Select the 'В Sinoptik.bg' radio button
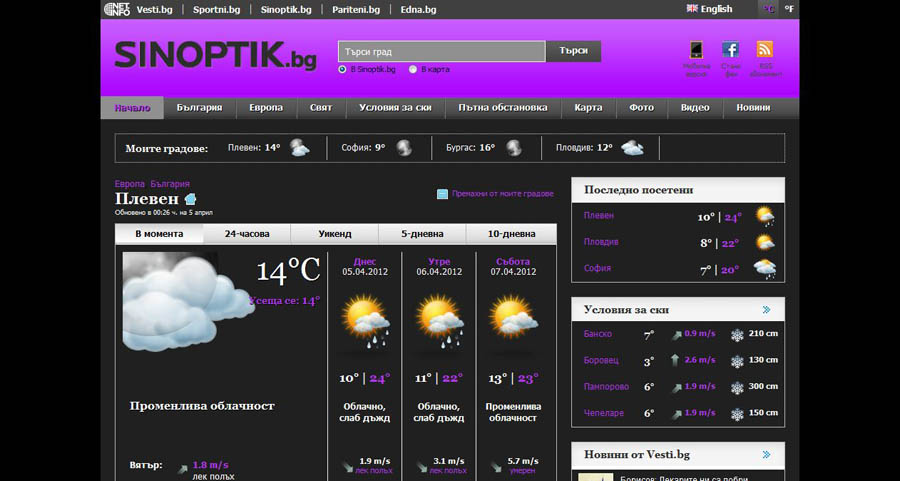Viewport: 900px width, 481px height. pos(343,69)
